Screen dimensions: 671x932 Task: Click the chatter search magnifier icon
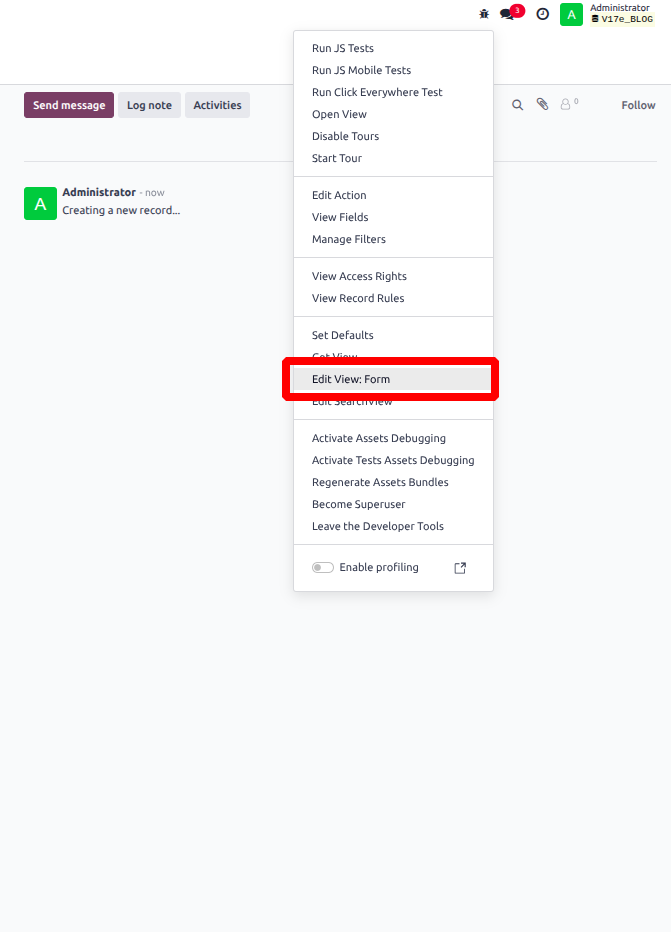coord(518,105)
